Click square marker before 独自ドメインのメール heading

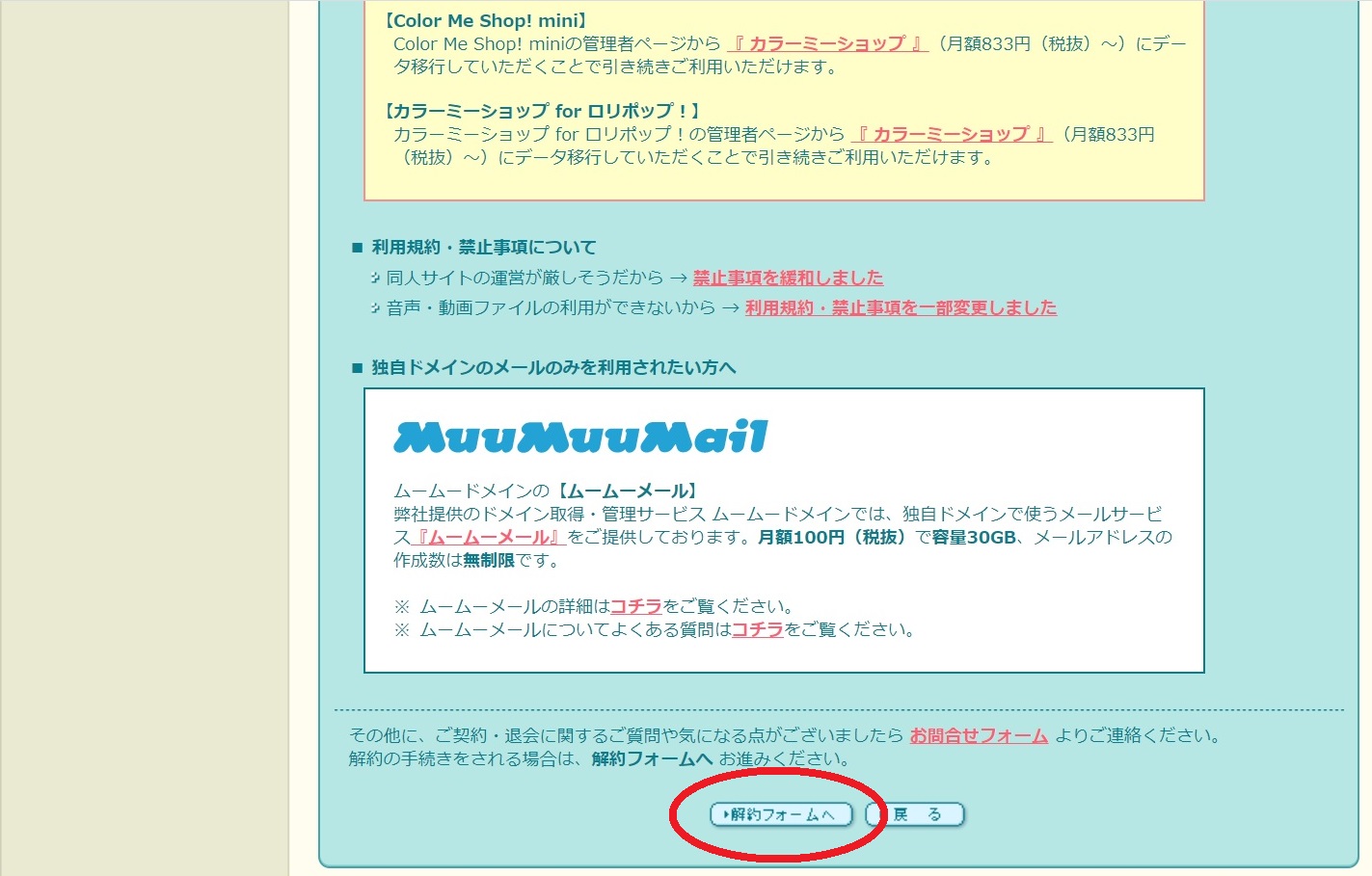click(x=358, y=369)
